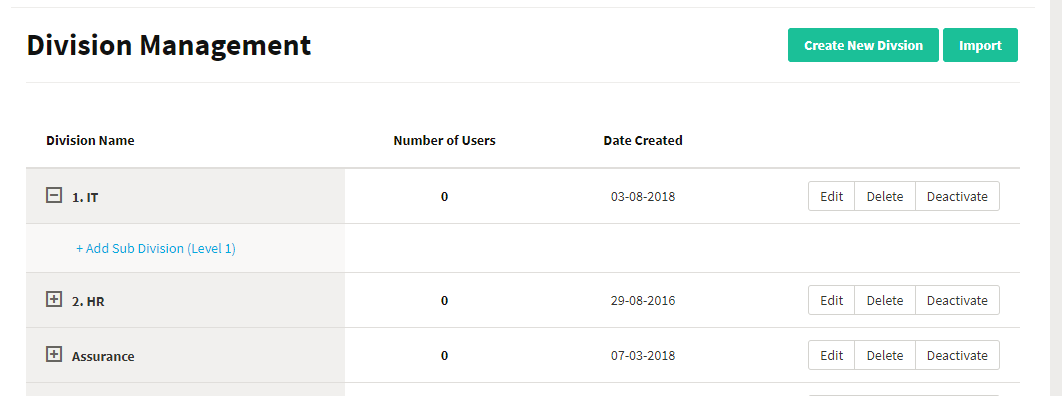
Task: Add Sub Division (Level 1) link
Action: point(156,248)
